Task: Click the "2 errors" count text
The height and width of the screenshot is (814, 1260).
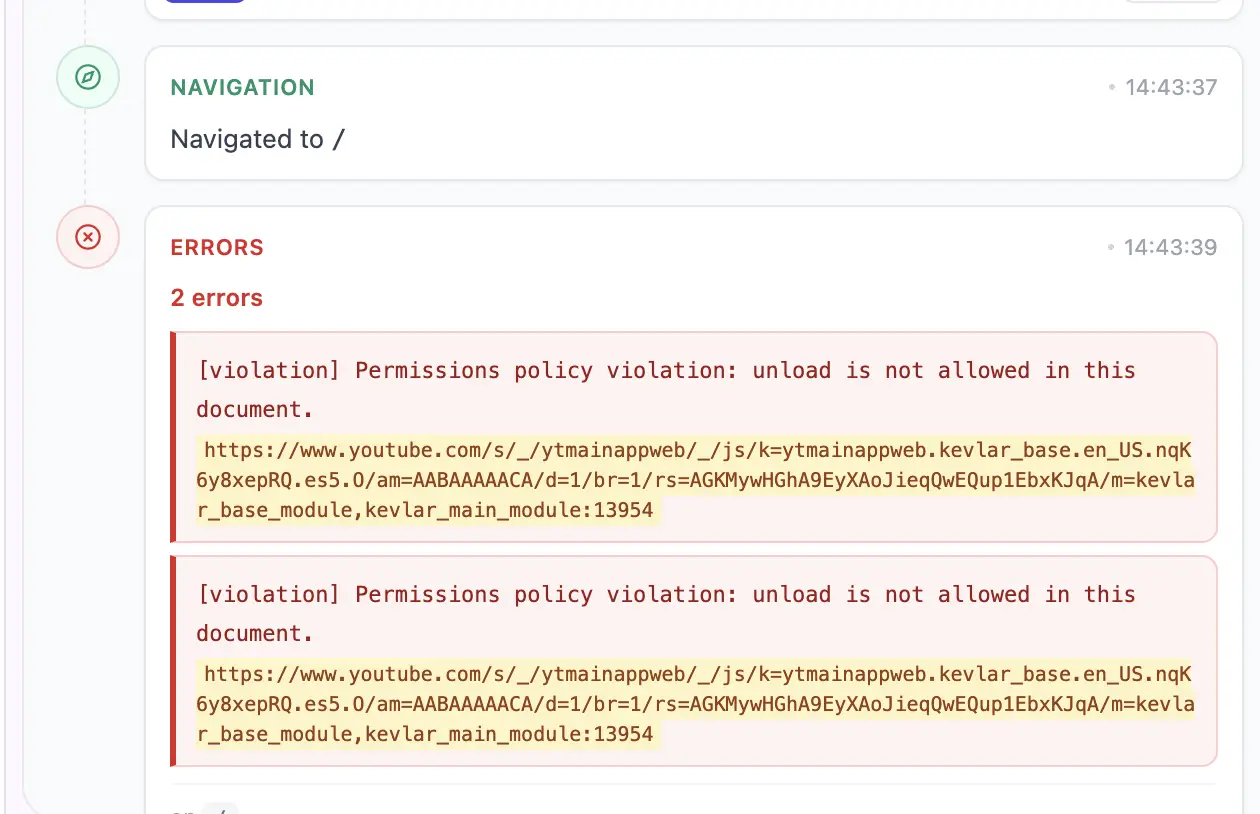Action: tap(216, 298)
